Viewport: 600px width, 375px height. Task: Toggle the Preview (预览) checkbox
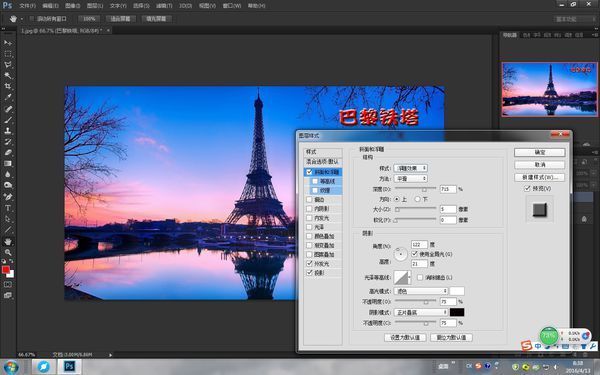(x=527, y=189)
